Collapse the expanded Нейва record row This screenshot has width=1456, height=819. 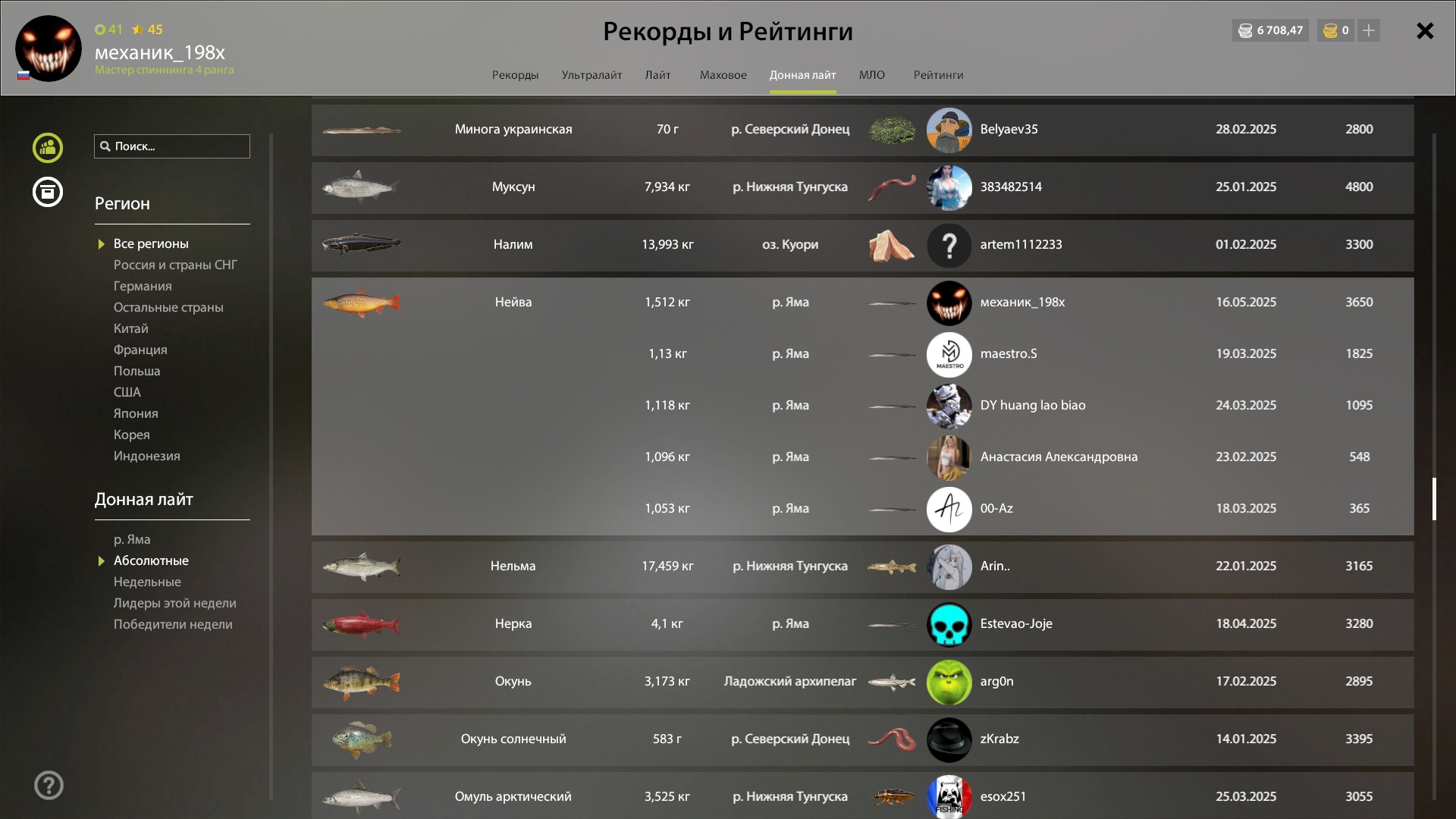coord(862,303)
